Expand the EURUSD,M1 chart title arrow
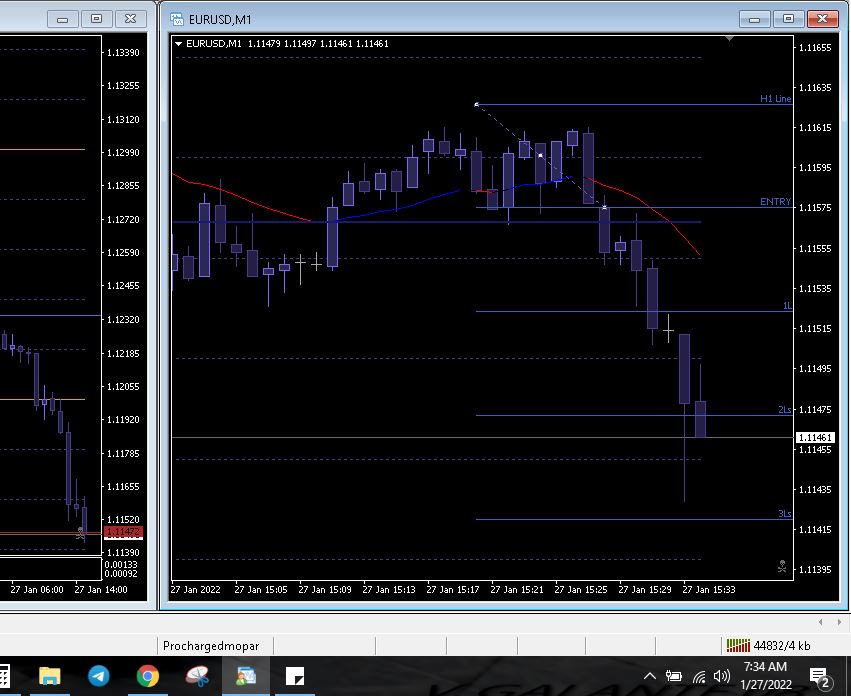Viewport: 851px width, 696px height. point(178,44)
